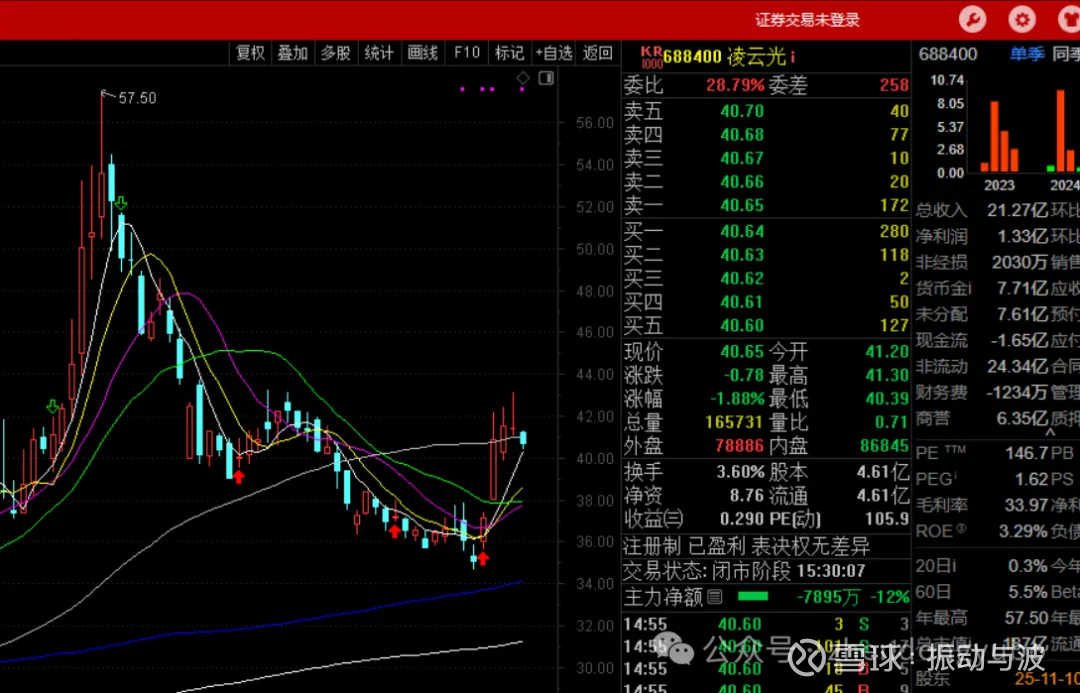This screenshot has width=1080, height=693.
Task: Click 今开 value 41.20
Action: coord(887,352)
